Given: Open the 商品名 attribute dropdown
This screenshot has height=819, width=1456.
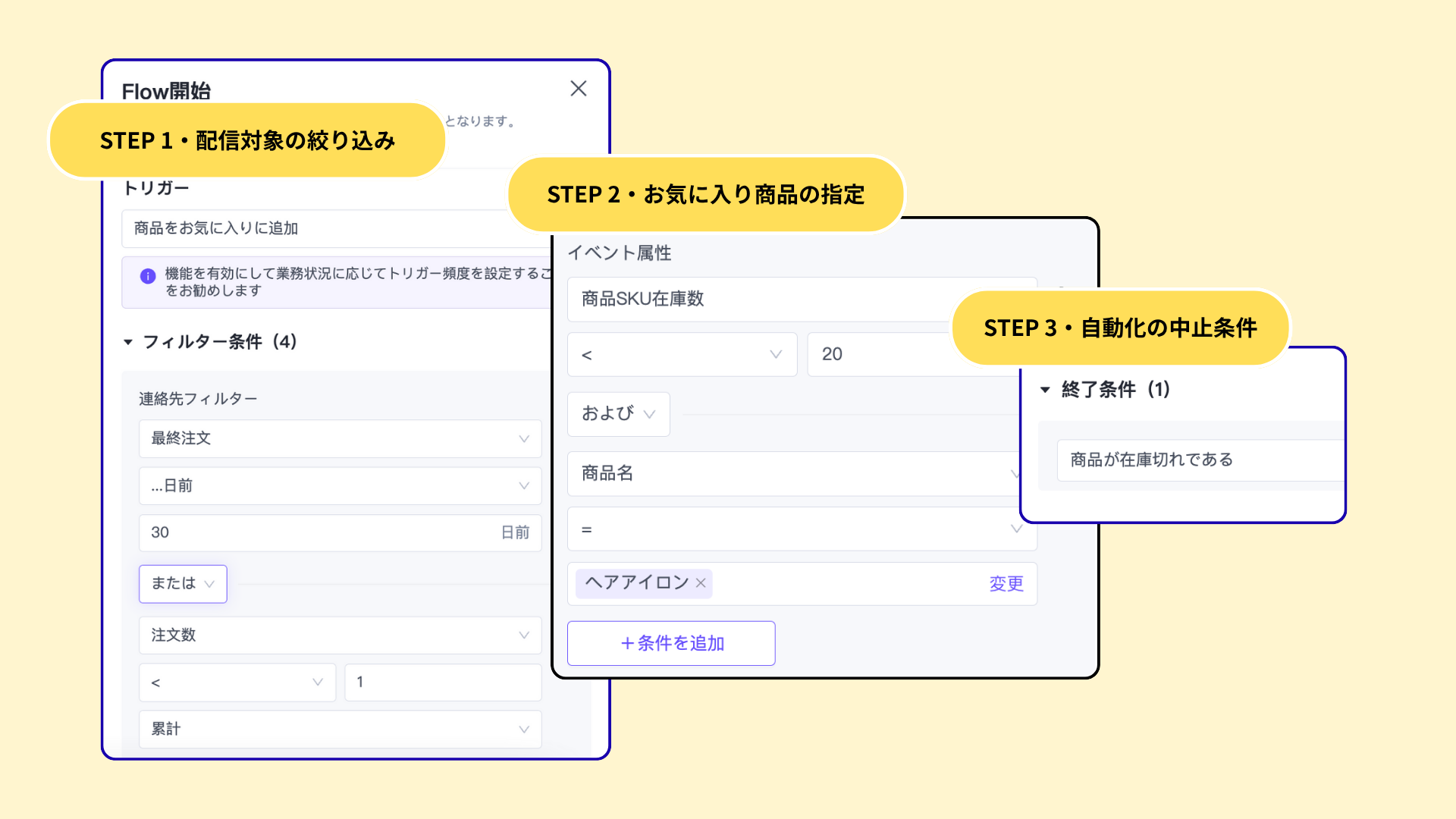Looking at the screenshot, I should (x=792, y=474).
